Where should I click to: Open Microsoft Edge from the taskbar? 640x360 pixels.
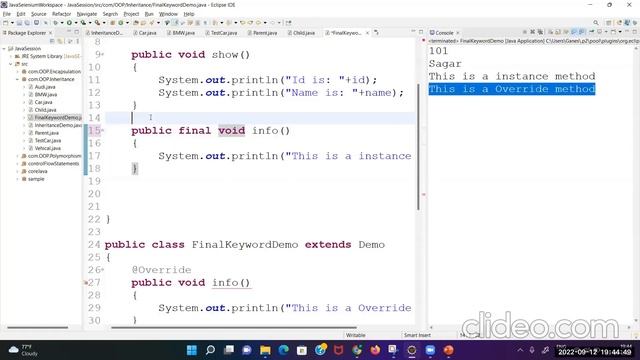point(284,350)
